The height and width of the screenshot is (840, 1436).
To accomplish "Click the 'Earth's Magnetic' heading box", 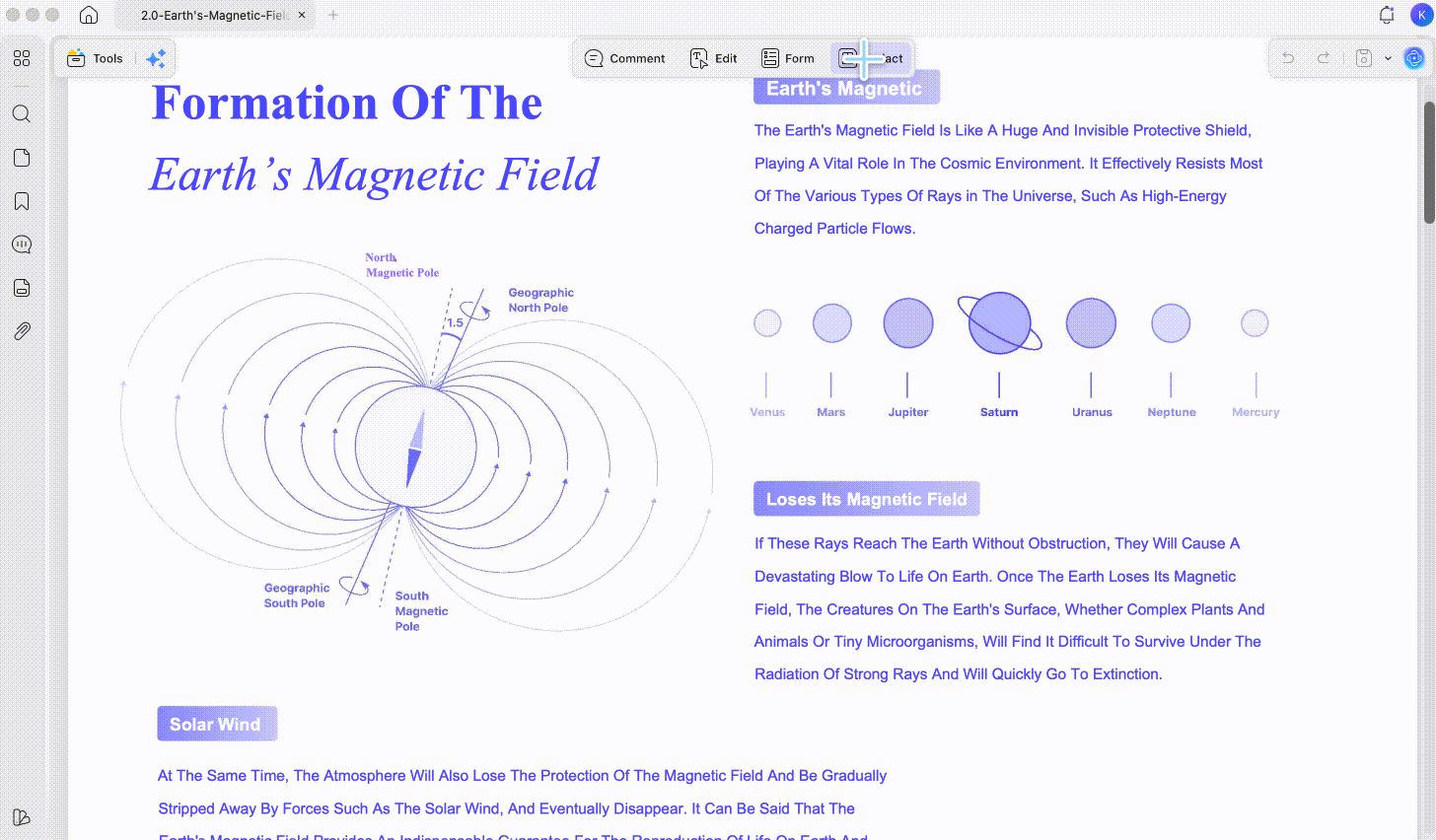I will click(x=846, y=88).
